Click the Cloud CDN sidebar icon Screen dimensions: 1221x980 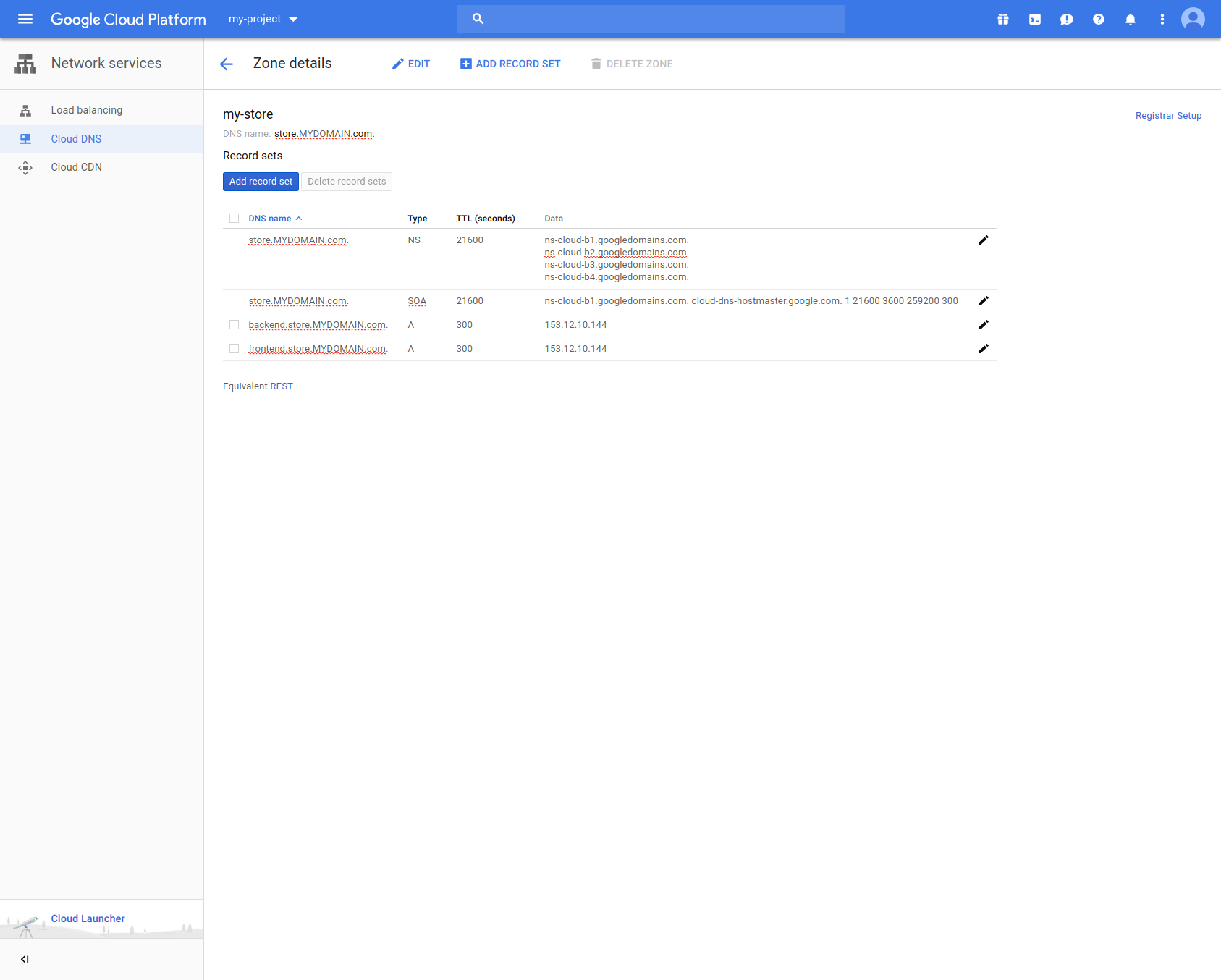point(25,168)
